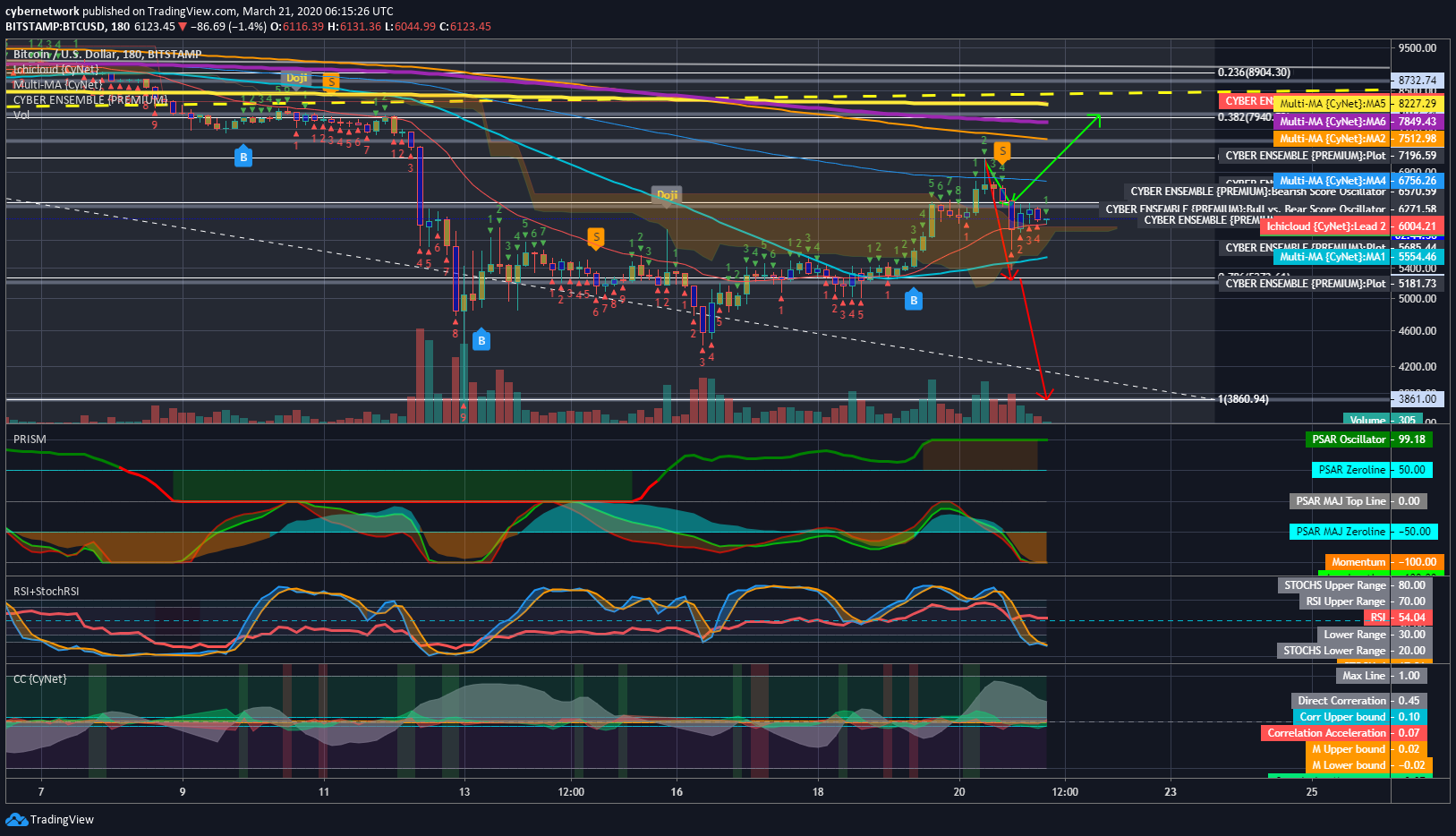Select the CC {CyNet} panel title
1456x836 pixels.
tap(40, 679)
